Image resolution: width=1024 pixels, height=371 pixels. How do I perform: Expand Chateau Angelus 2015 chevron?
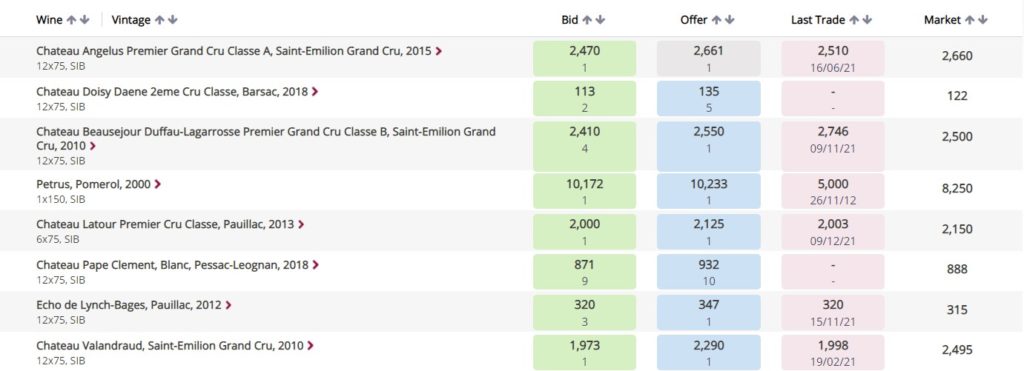pyautogui.click(x=438, y=51)
